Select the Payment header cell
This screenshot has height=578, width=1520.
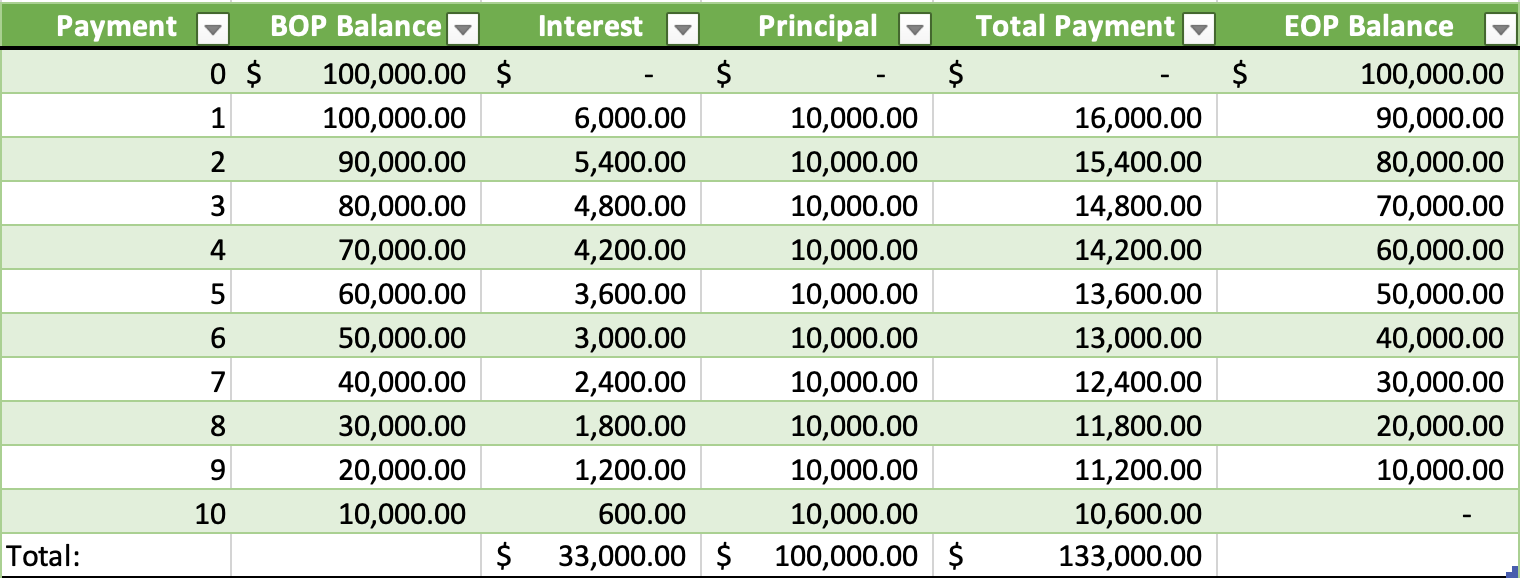coord(116,27)
